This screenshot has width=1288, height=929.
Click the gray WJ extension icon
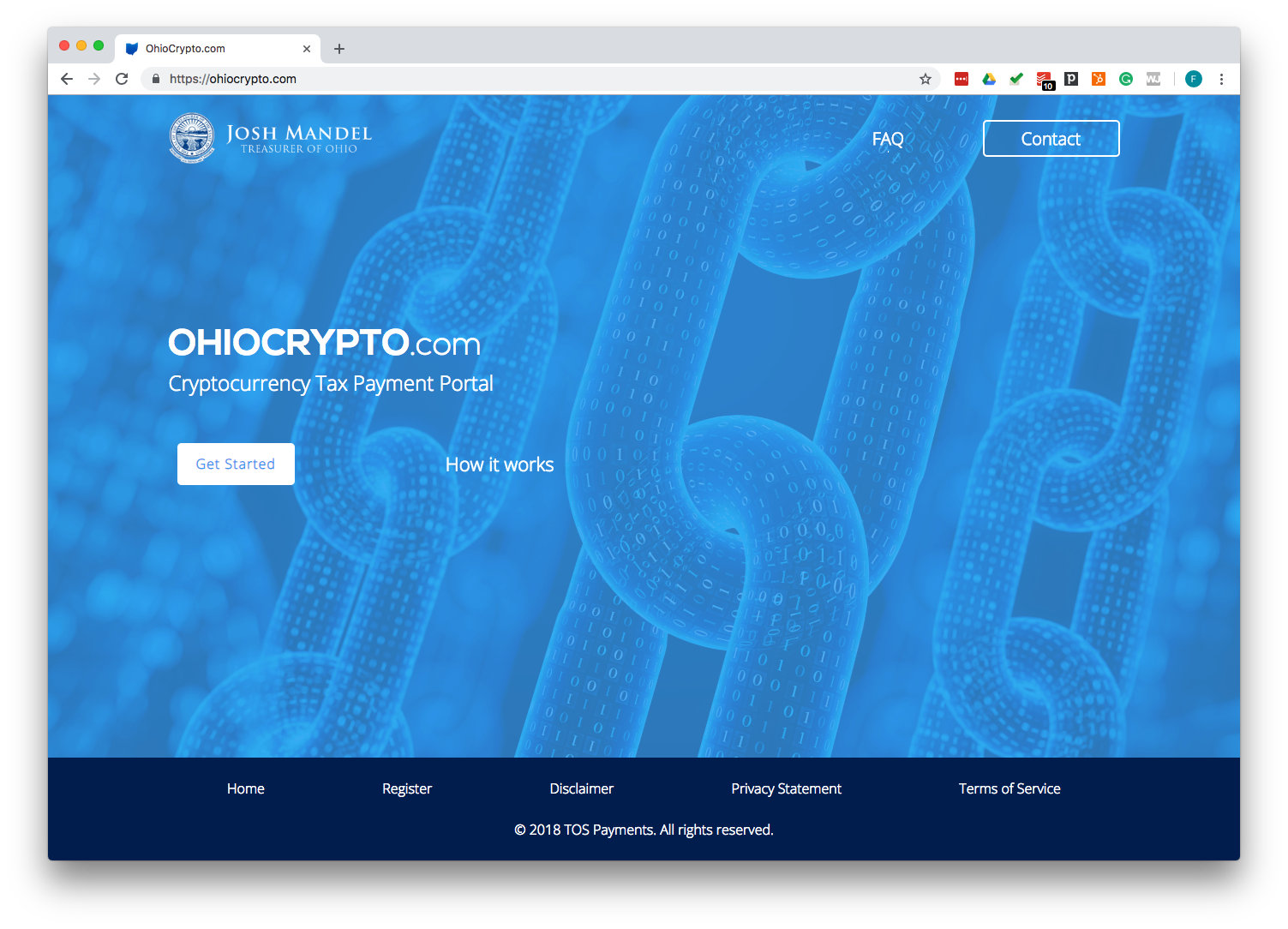[1153, 79]
